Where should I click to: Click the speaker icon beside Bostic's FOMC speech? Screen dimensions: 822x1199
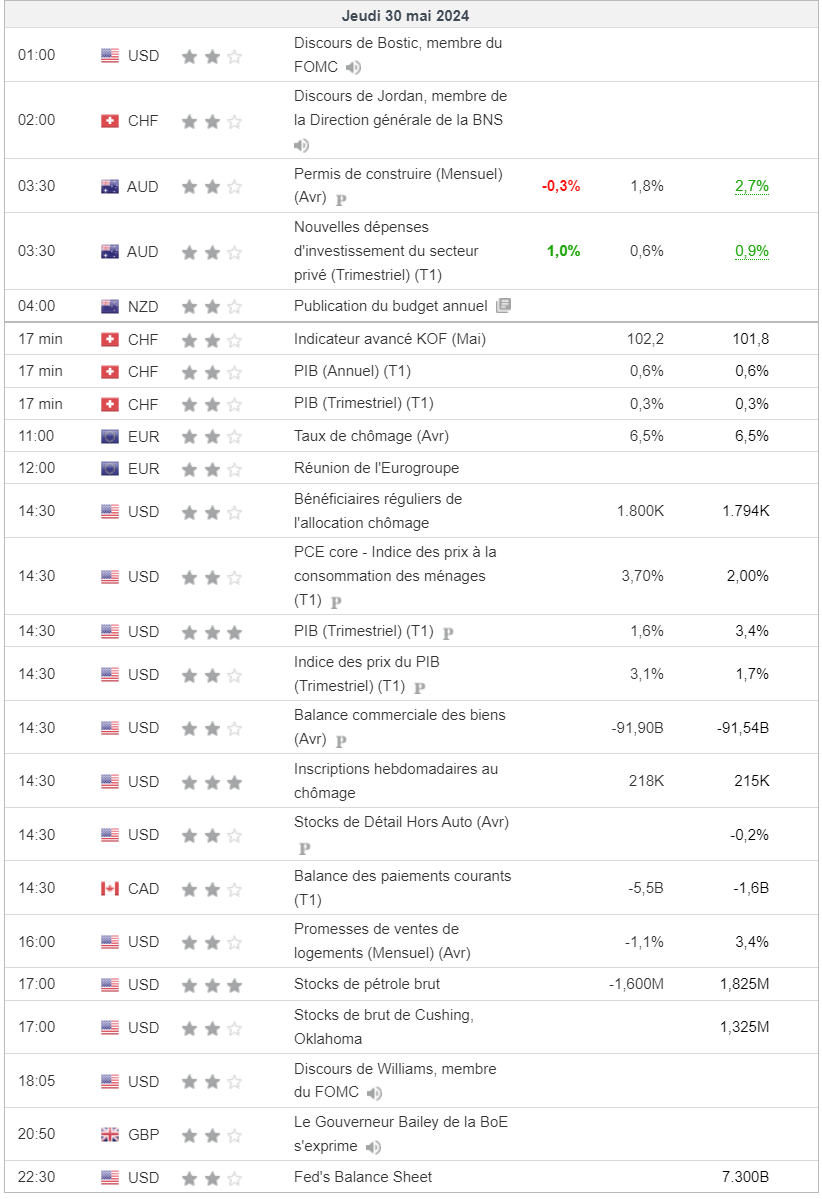pos(353,68)
